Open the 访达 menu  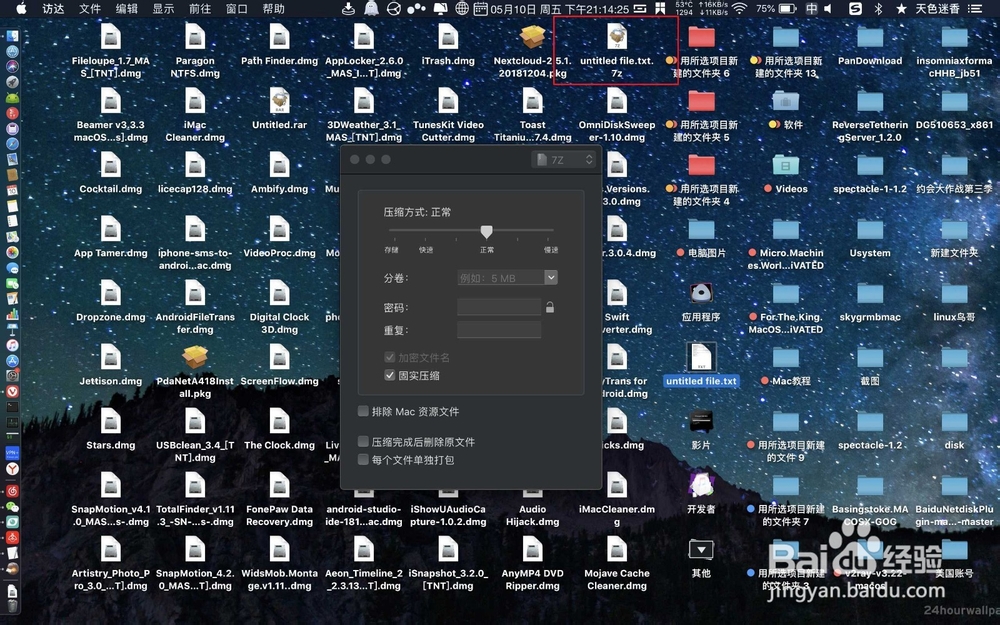[53, 8]
